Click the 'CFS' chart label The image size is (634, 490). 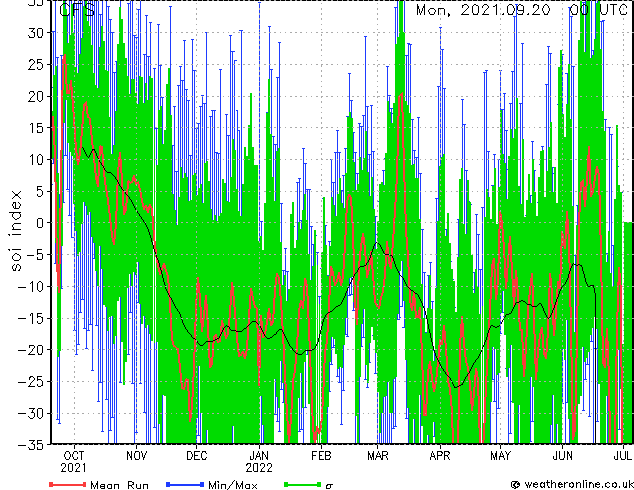pos(77,10)
